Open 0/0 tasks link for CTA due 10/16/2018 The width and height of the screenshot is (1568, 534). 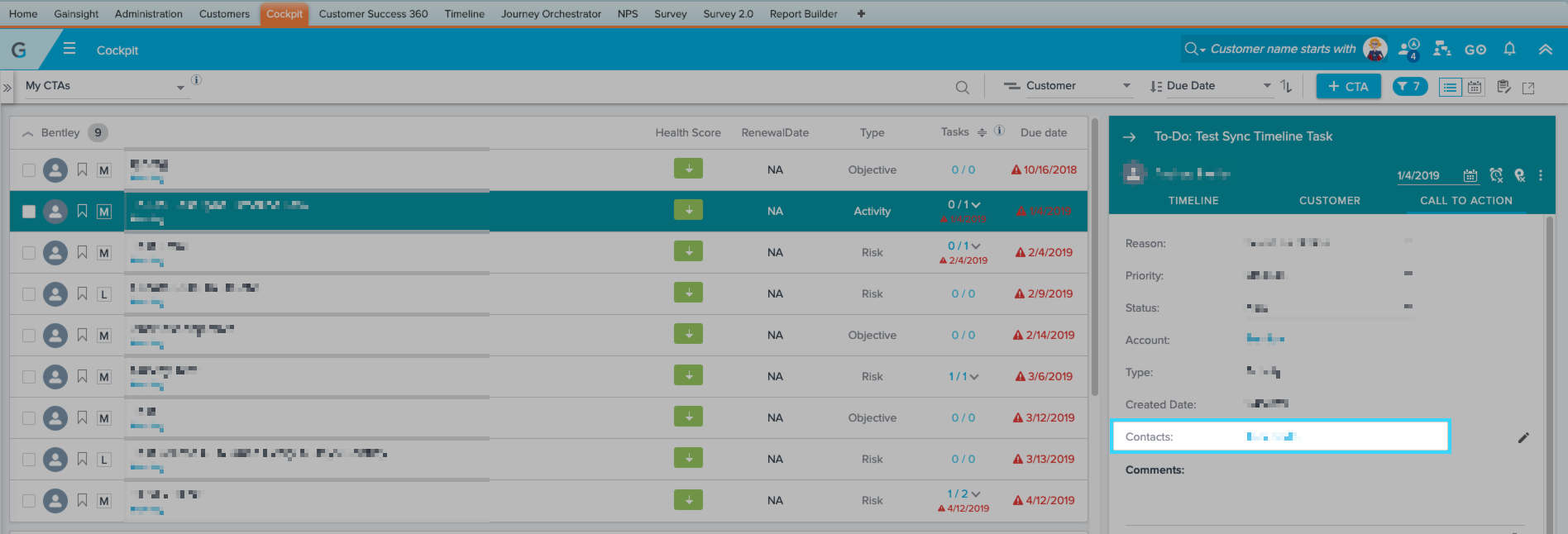963,169
